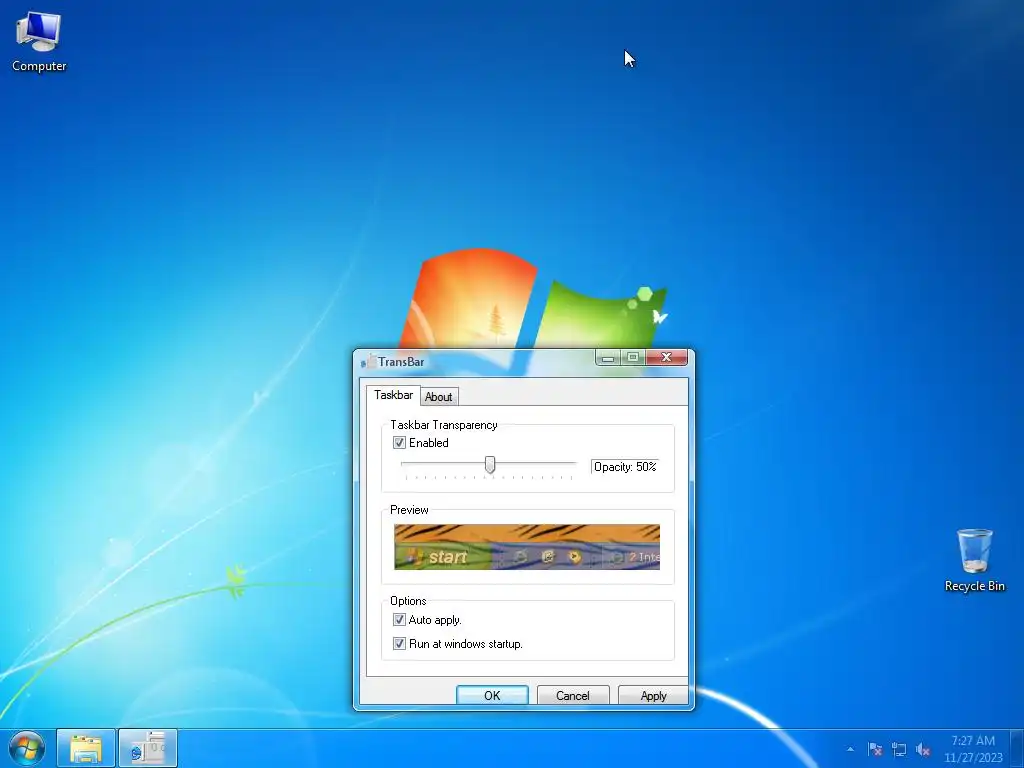Switch to the About tab
The width and height of the screenshot is (1024, 768).
[x=438, y=396]
